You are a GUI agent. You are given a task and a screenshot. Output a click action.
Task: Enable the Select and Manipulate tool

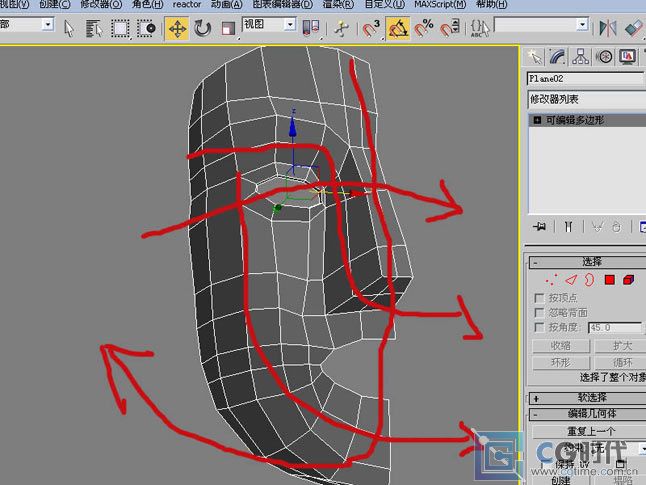(341, 28)
